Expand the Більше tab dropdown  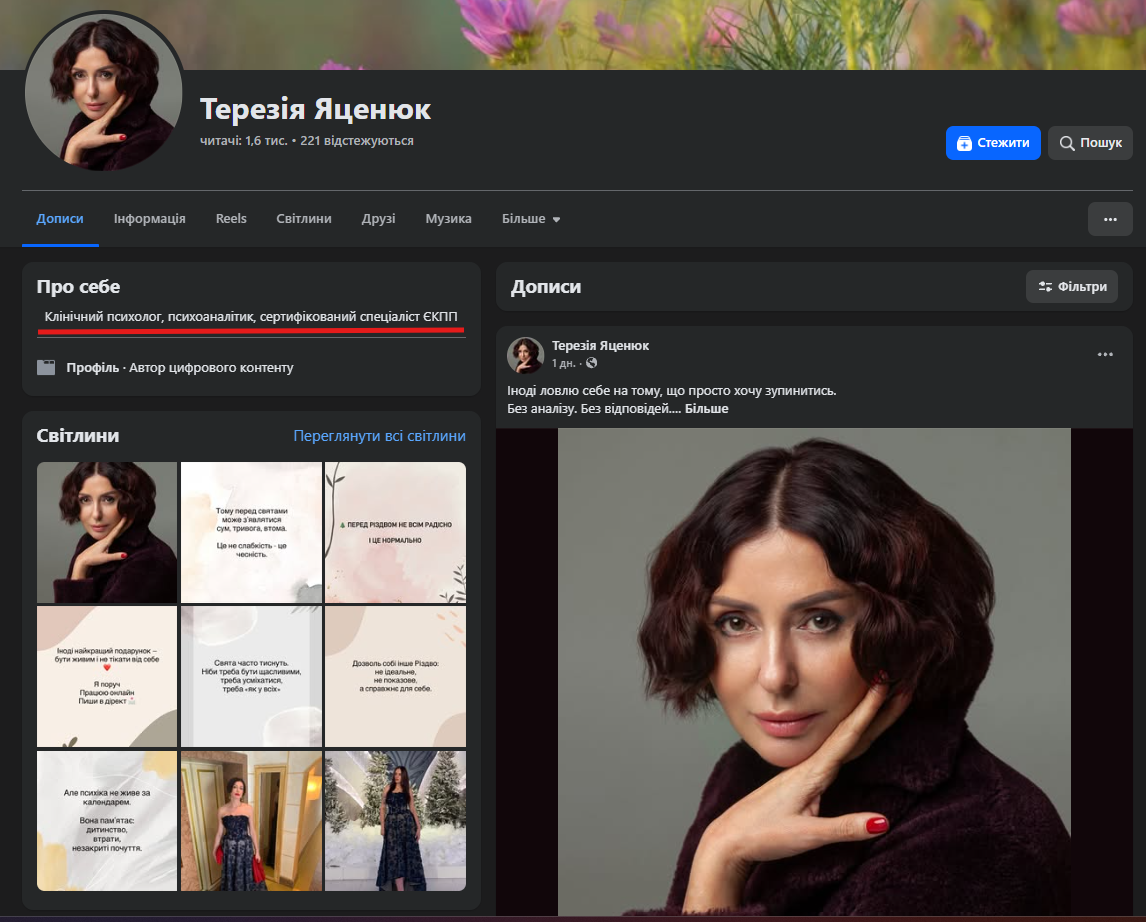coord(531,219)
